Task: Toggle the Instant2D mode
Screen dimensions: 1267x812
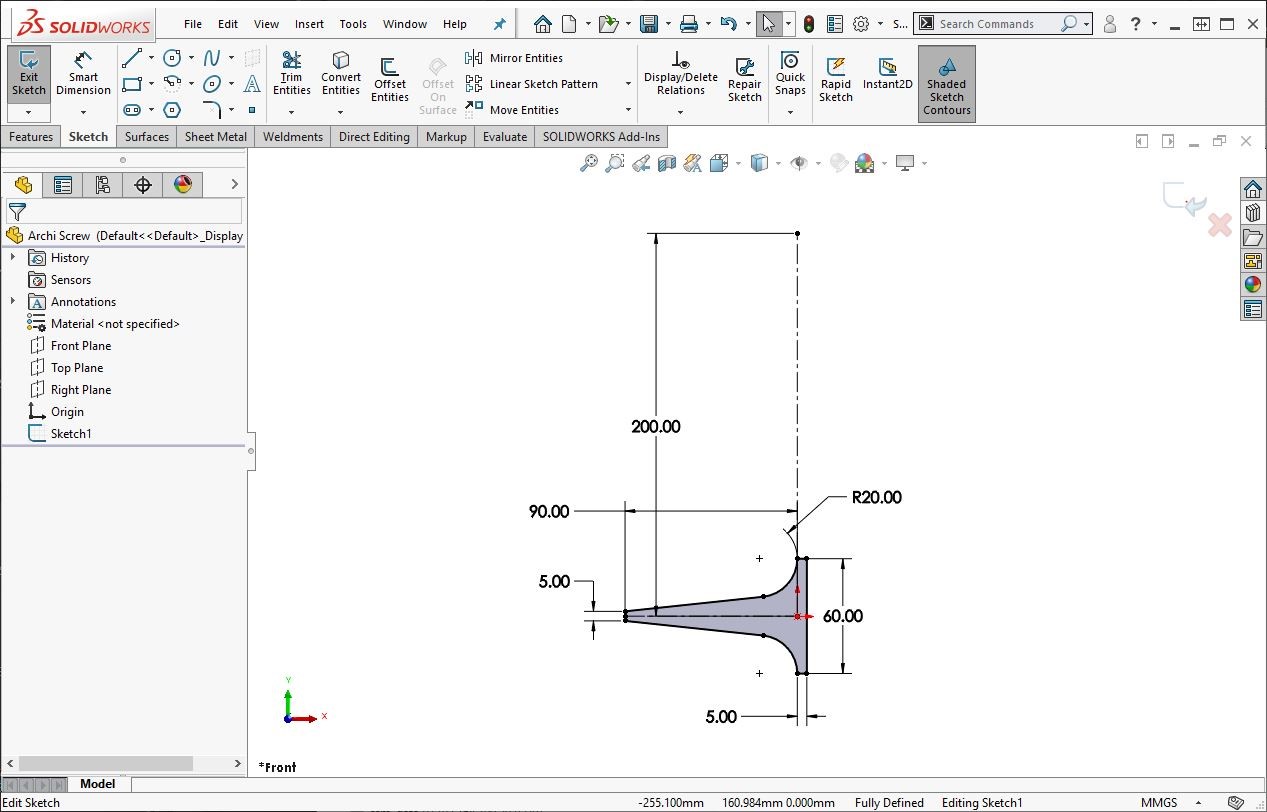Action: click(x=887, y=72)
